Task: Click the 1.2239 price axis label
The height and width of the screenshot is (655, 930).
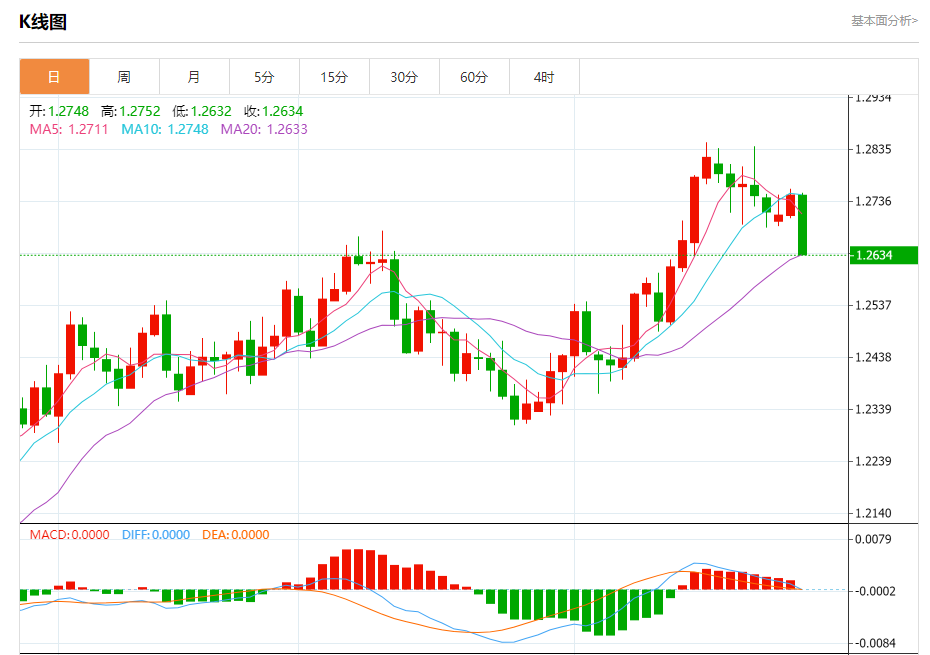Action: [x=873, y=461]
